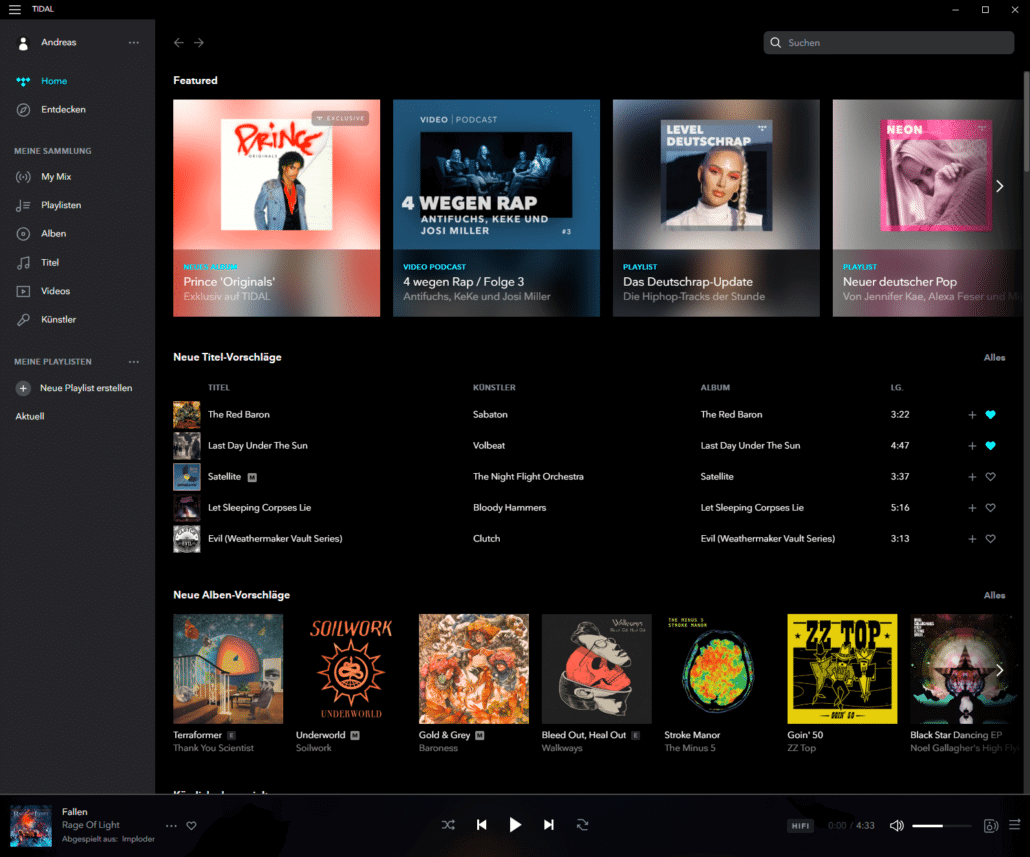Open the play queue

(x=1015, y=825)
